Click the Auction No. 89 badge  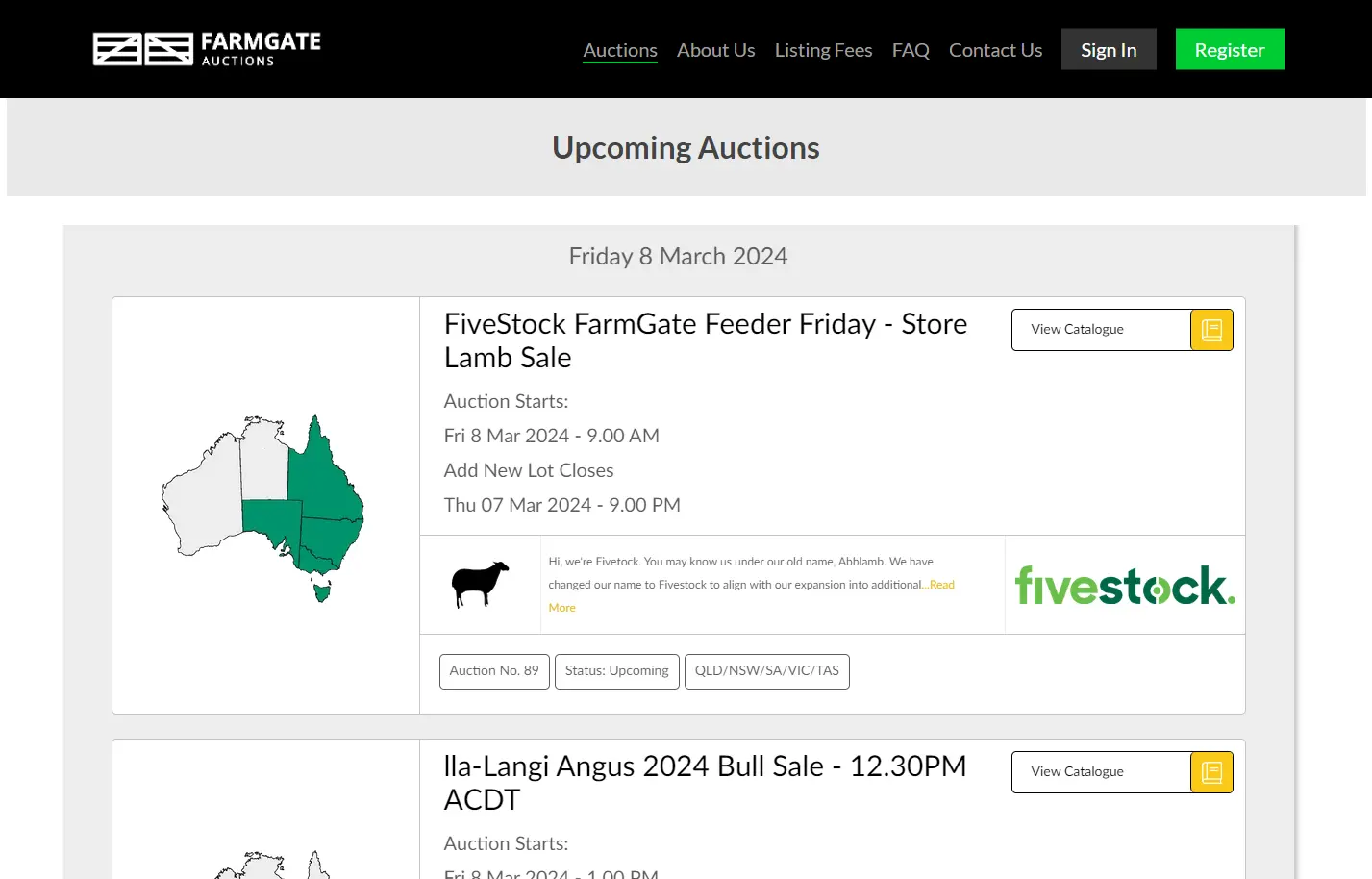tap(493, 670)
